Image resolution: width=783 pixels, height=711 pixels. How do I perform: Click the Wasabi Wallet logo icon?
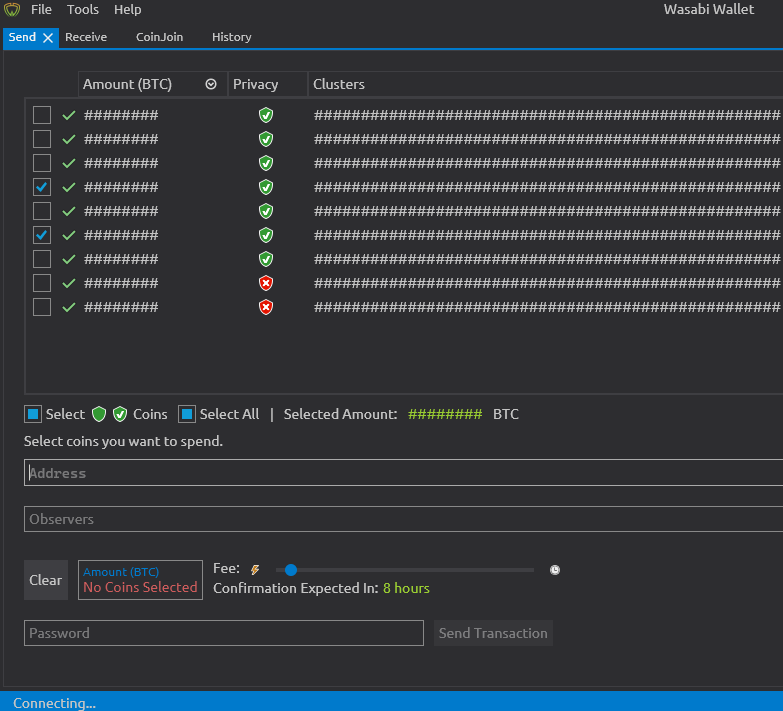point(12,9)
